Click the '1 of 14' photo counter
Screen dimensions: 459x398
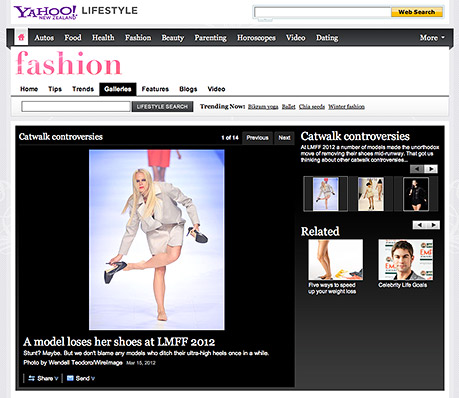(230, 138)
